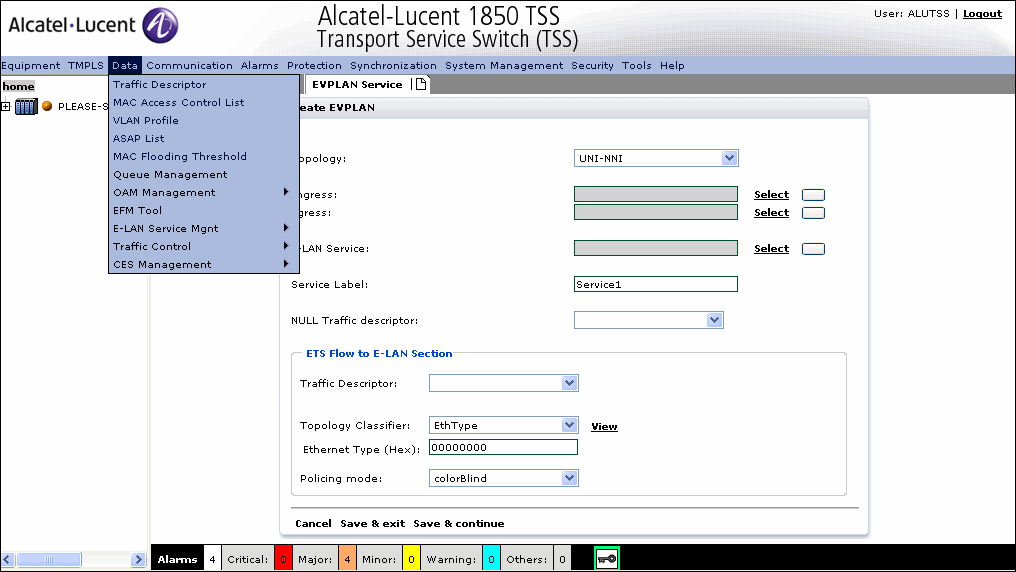1016x572 pixels.
Task: Open the Security menu
Action: 592,65
